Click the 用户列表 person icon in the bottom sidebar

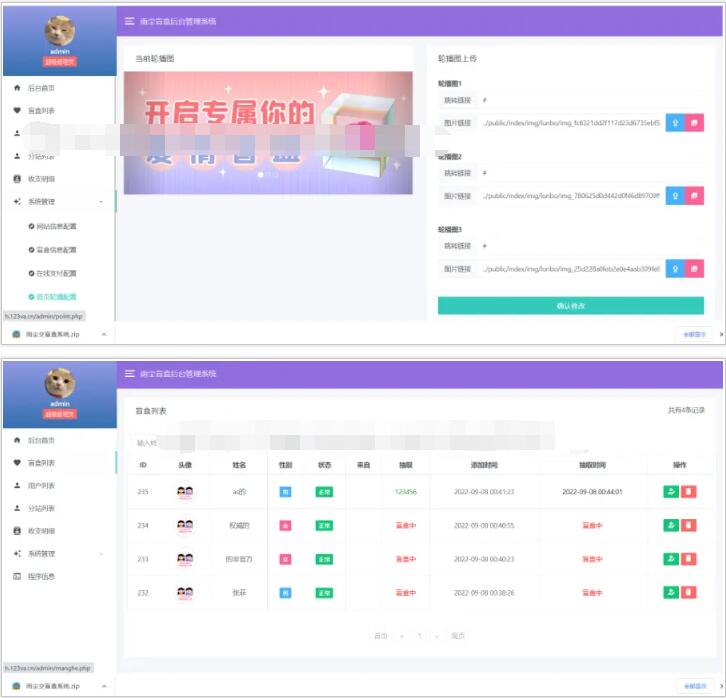(x=17, y=486)
